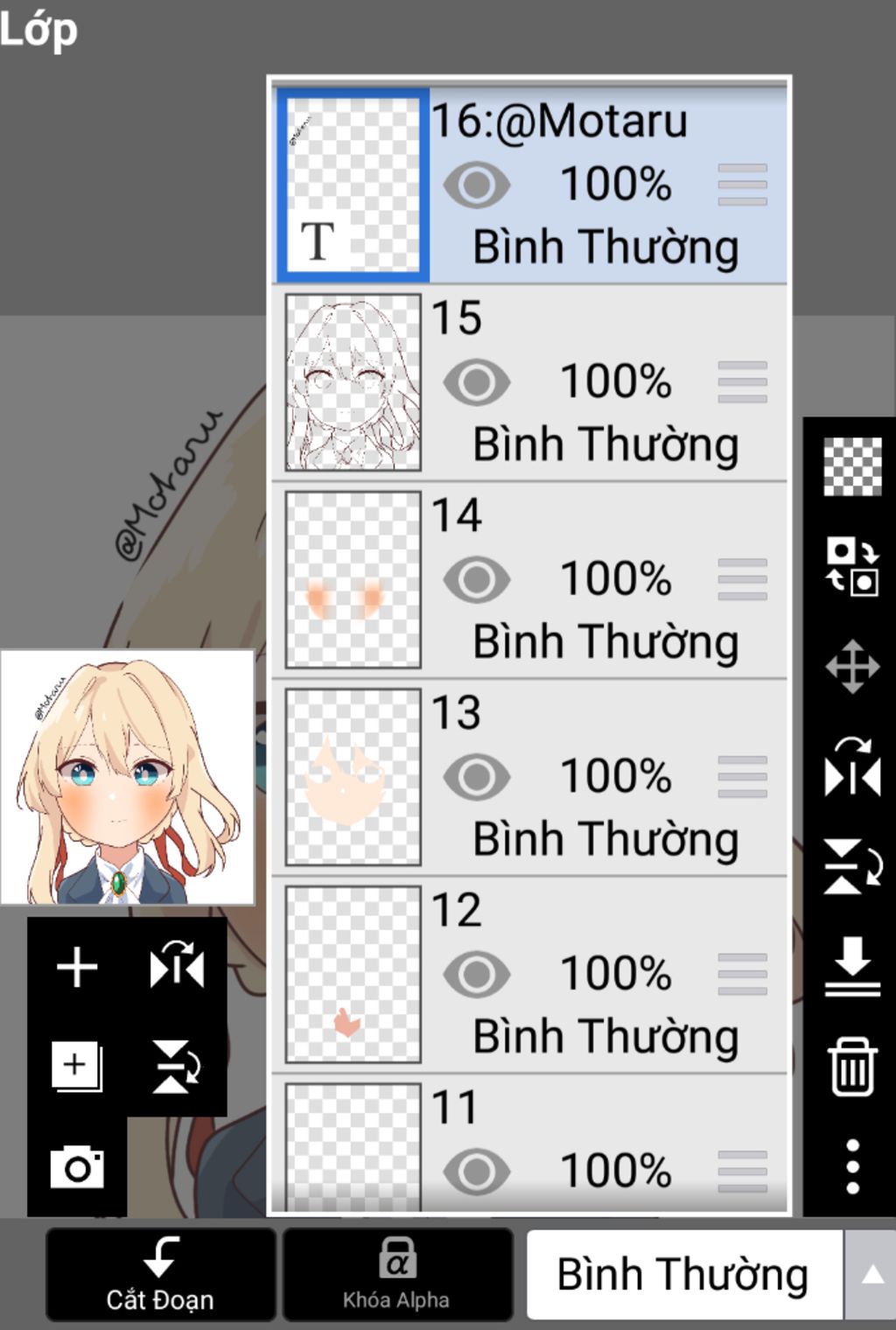896x1330 pixels.
Task: Expand blend list with up-arrow button
Action: 871,1274
